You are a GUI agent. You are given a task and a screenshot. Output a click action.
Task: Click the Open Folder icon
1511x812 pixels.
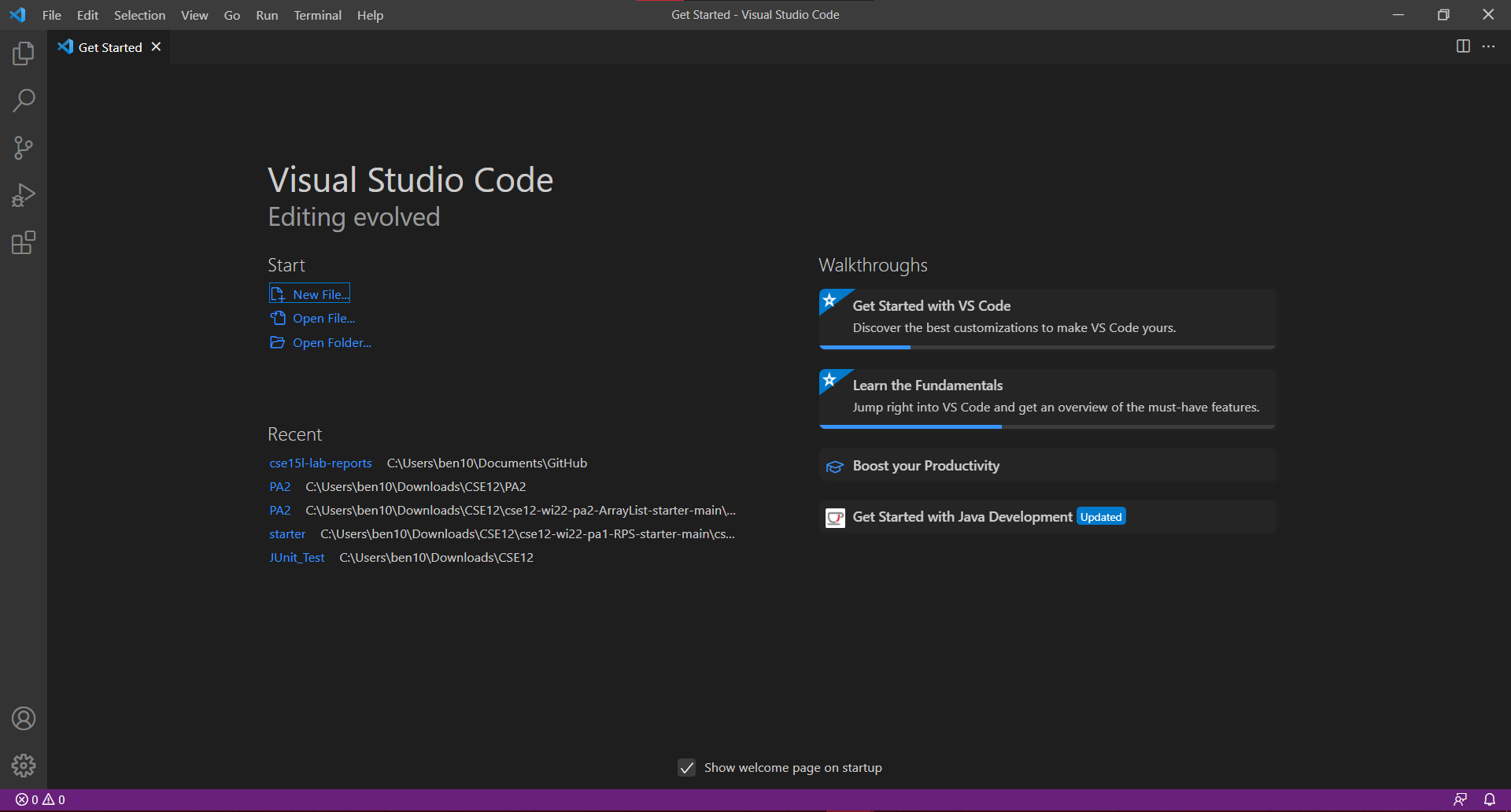[x=278, y=342]
